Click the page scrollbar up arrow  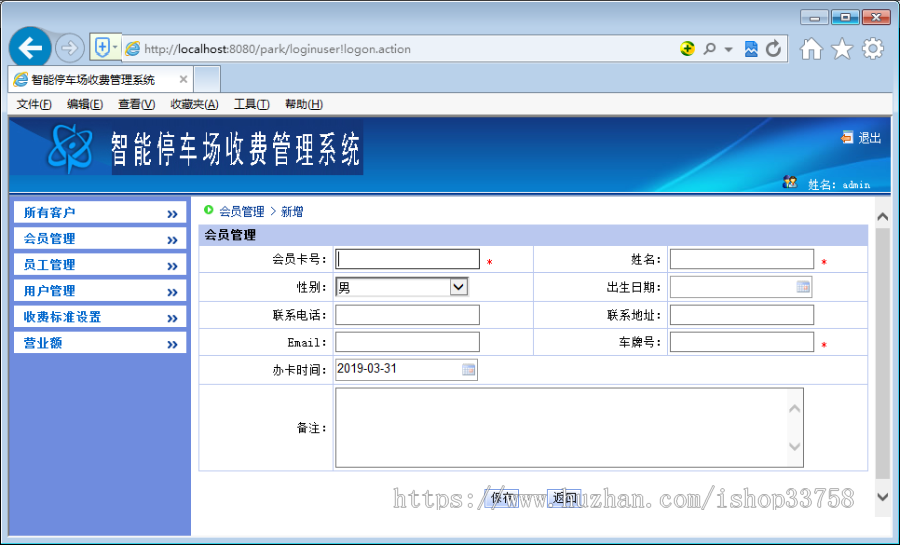pos(883,216)
